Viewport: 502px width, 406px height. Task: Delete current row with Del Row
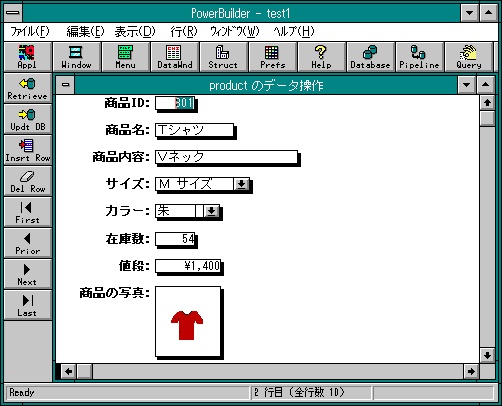coord(28,181)
